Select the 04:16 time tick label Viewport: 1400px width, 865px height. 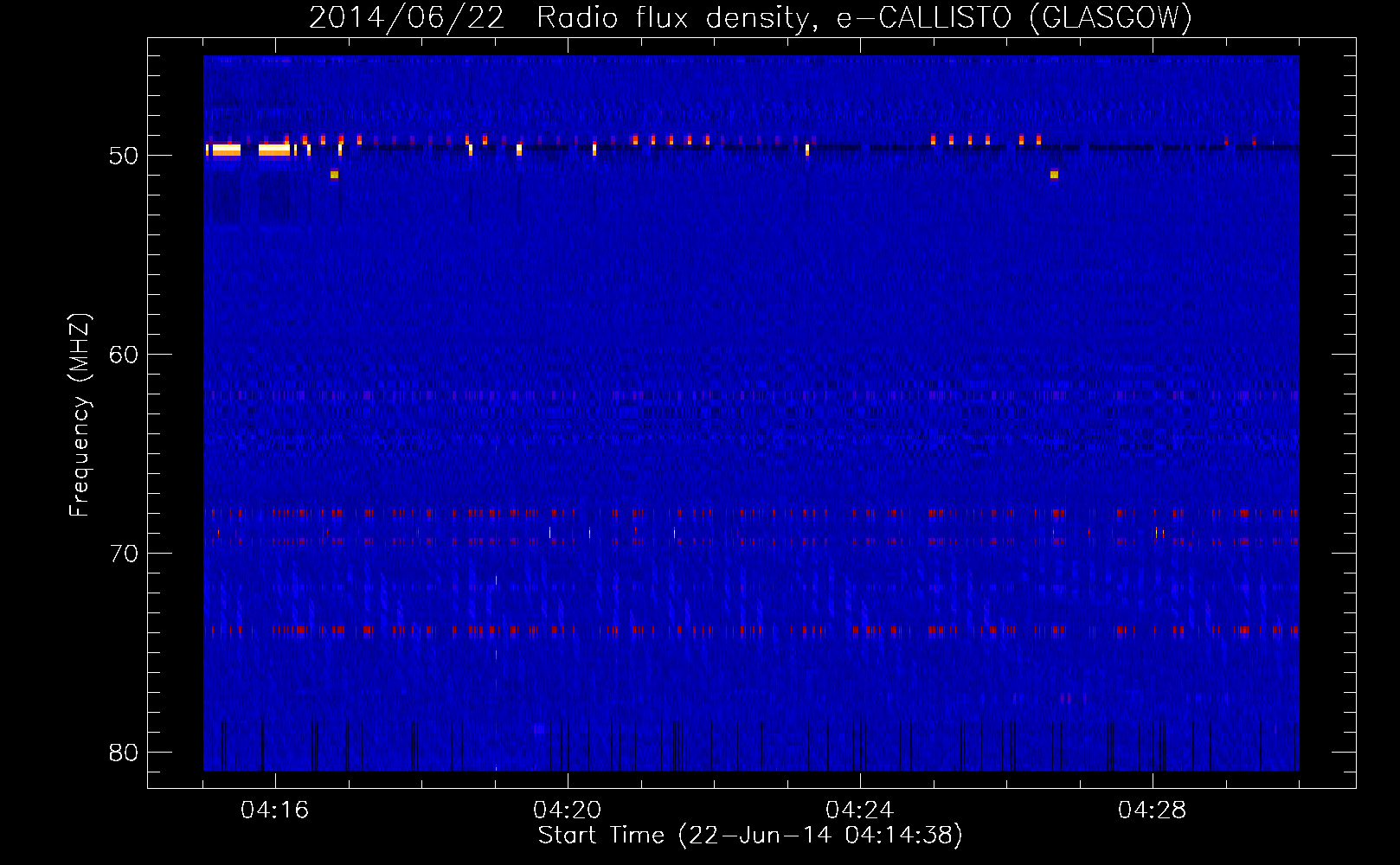[x=275, y=811]
